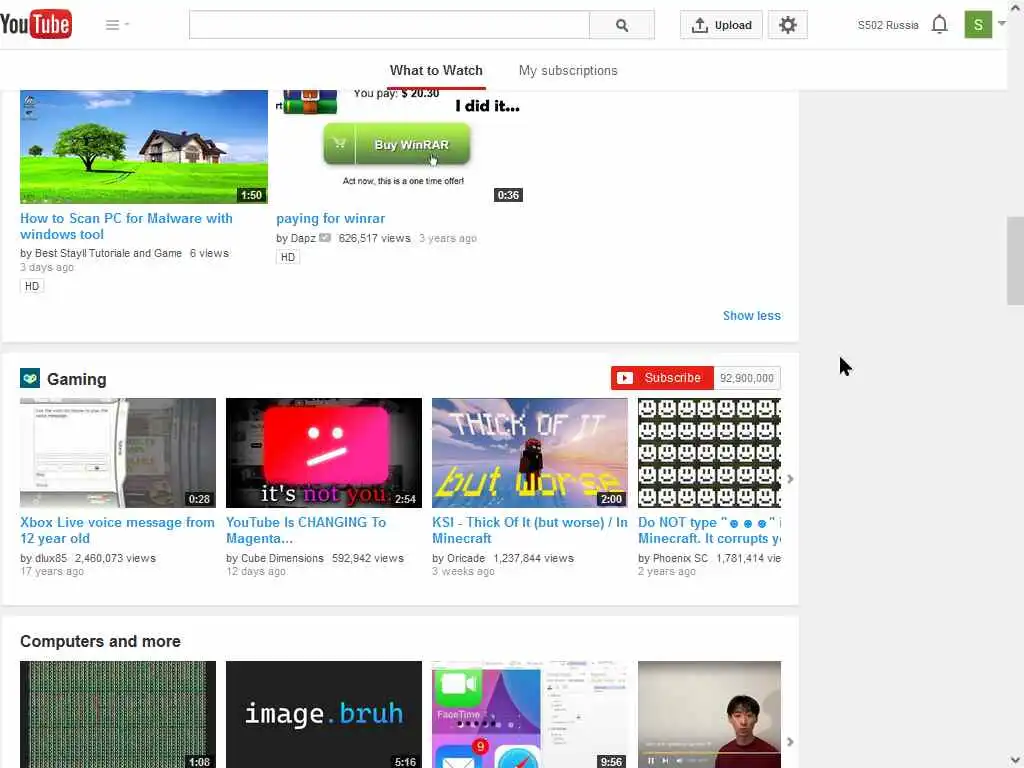The height and width of the screenshot is (768, 1024).
Task: Open 'How to Scan PC for Malware' title
Action: (x=126, y=226)
